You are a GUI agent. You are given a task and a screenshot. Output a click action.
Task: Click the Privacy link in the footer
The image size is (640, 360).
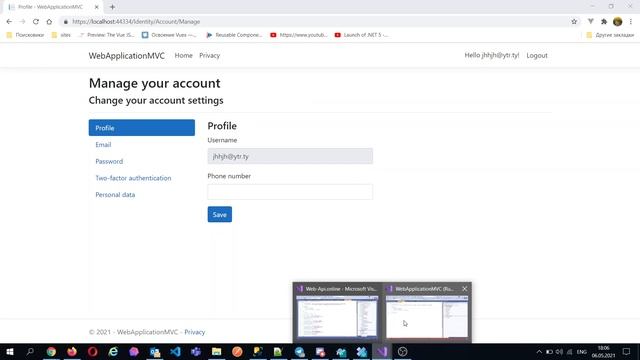point(195,332)
